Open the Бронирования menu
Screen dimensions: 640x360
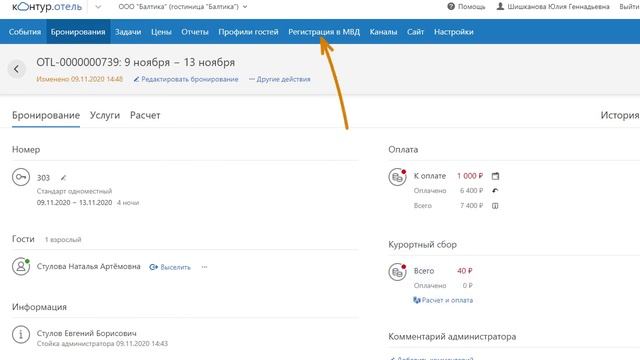pos(78,32)
